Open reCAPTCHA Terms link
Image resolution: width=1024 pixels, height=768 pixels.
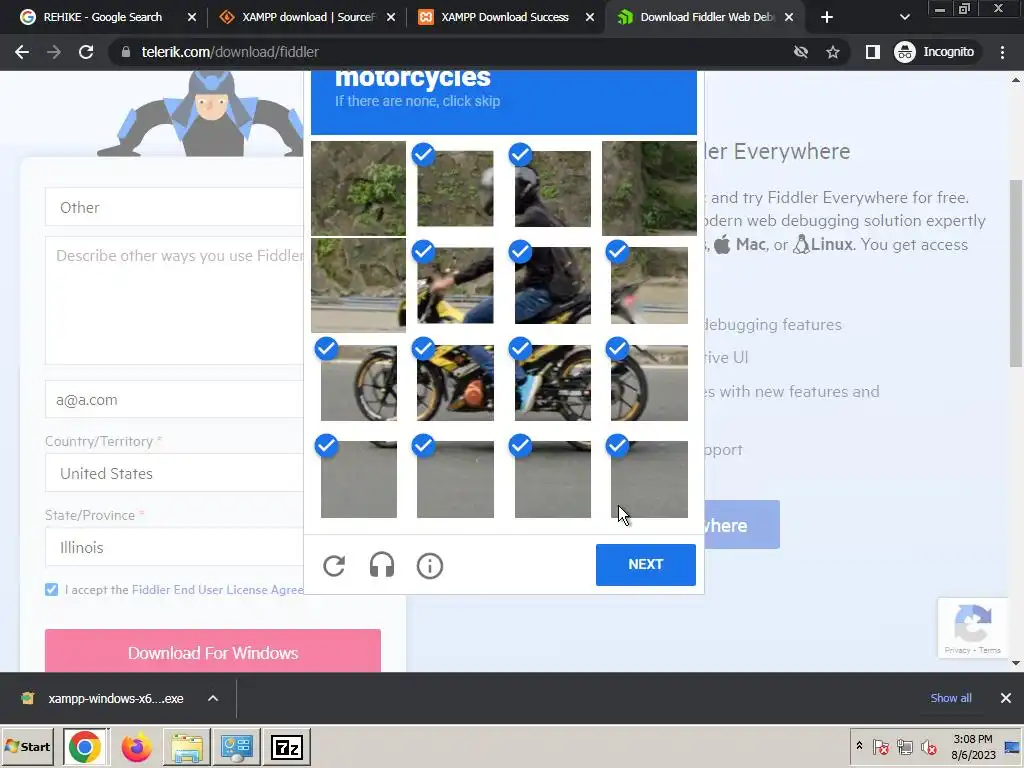(x=989, y=650)
